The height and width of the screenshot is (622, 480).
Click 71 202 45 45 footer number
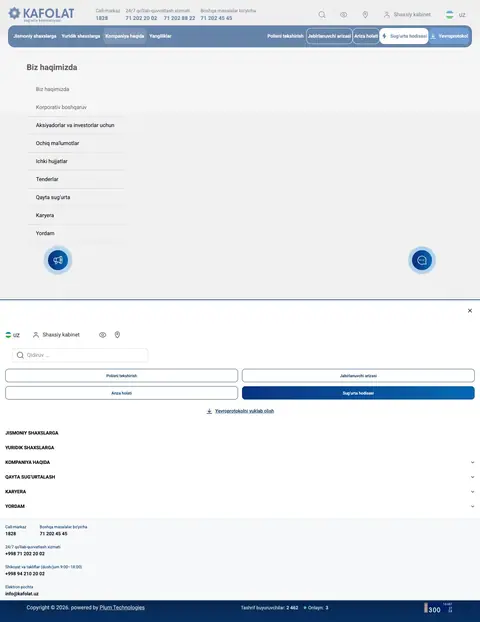click(54, 534)
